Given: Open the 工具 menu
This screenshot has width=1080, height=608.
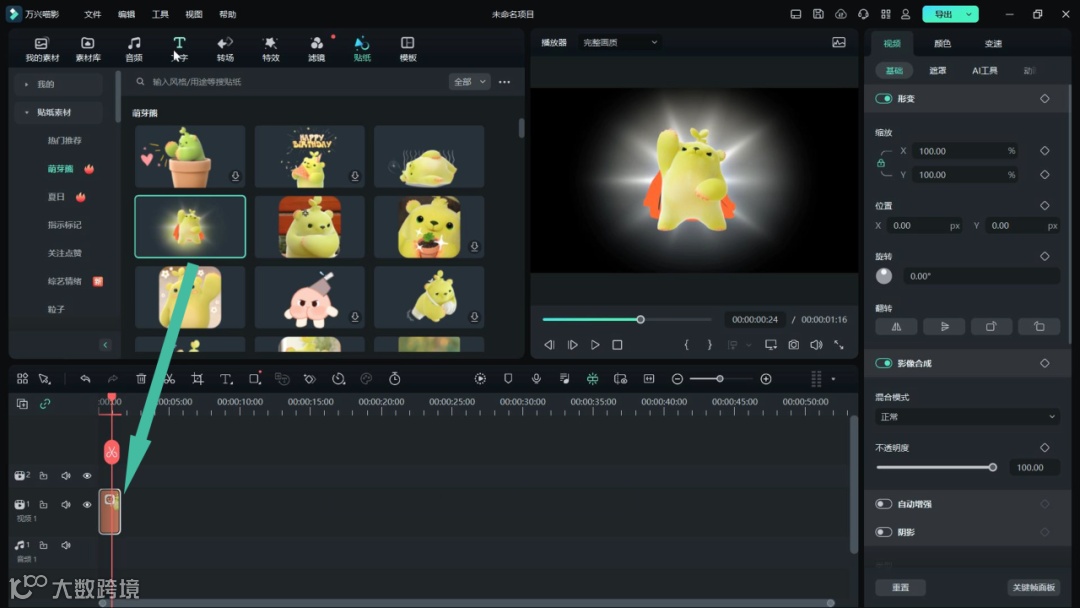Looking at the screenshot, I should (160, 14).
